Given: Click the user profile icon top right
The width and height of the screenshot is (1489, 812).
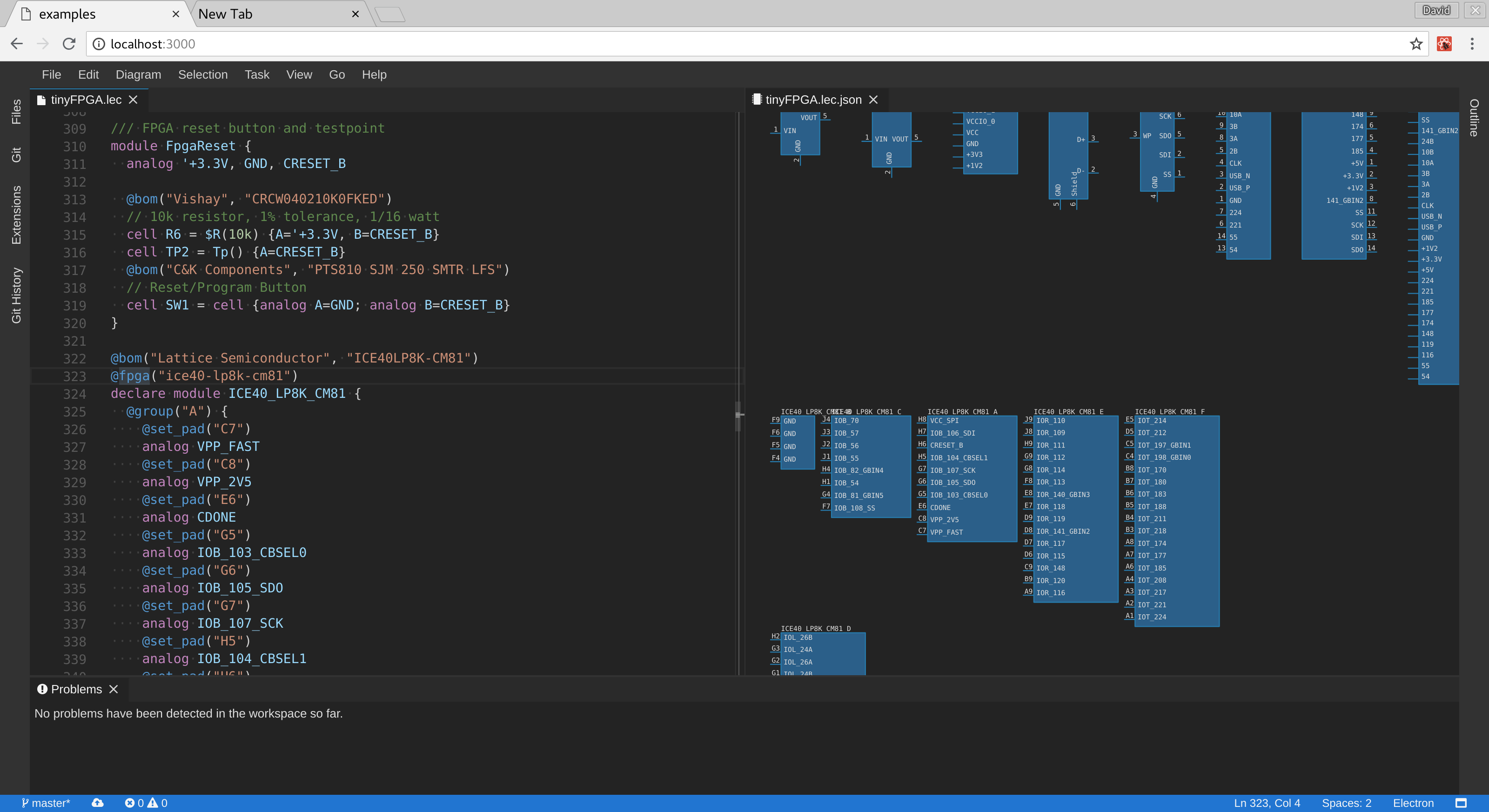Looking at the screenshot, I should [1436, 11].
